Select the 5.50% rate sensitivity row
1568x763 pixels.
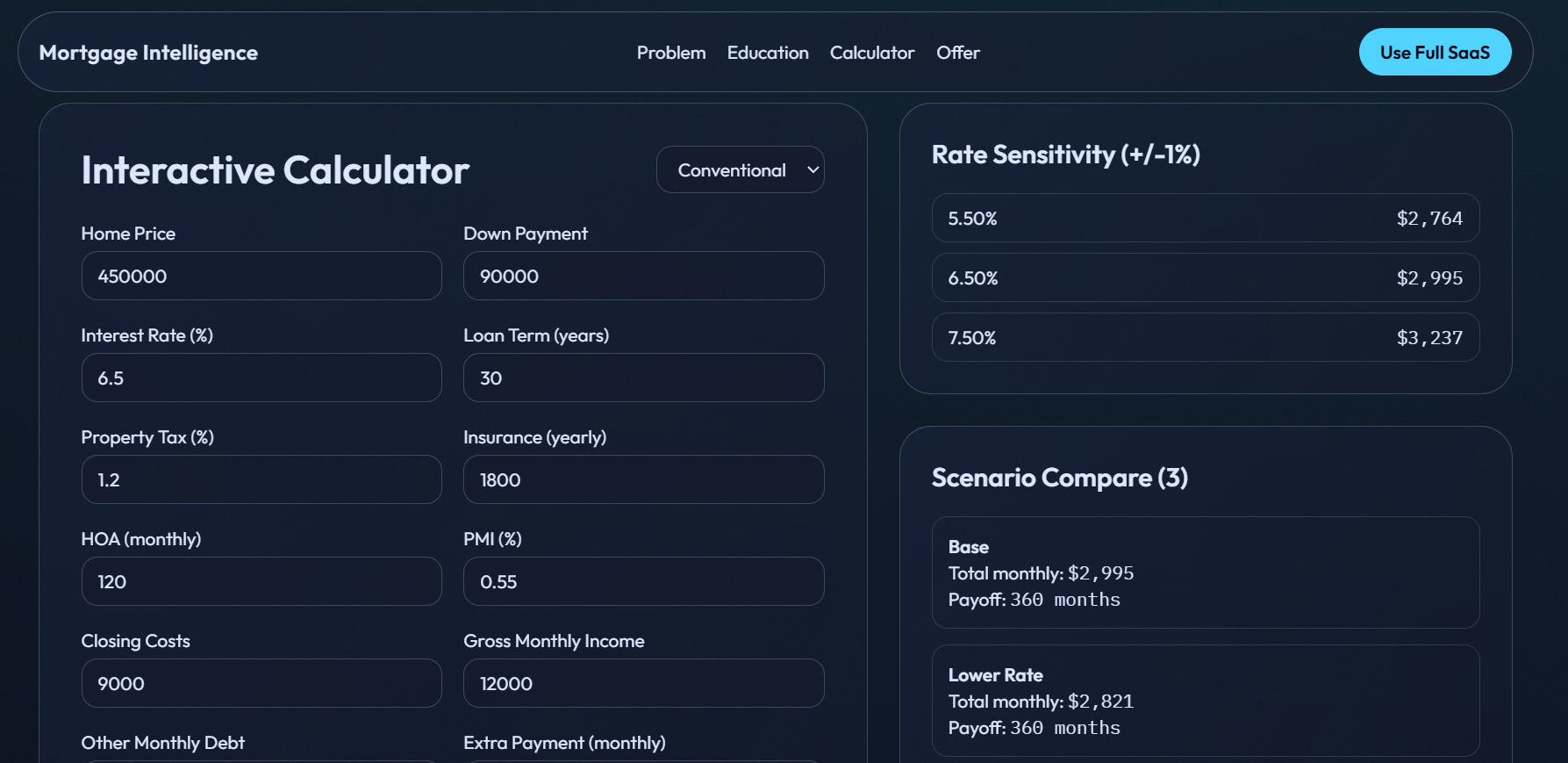pyautogui.click(x=1206, y=218)
